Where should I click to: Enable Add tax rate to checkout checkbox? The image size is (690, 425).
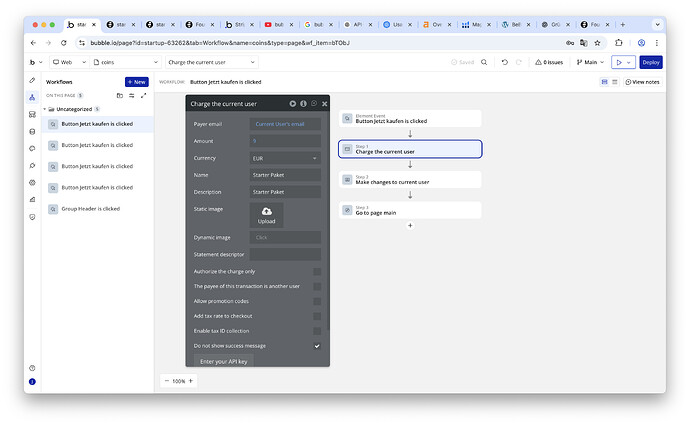coord(317,316)
